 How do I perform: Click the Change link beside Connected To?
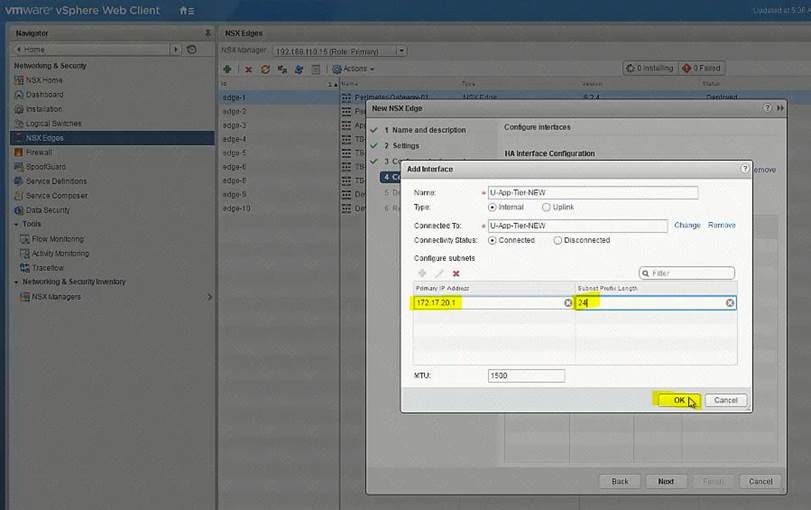(687, 225)
